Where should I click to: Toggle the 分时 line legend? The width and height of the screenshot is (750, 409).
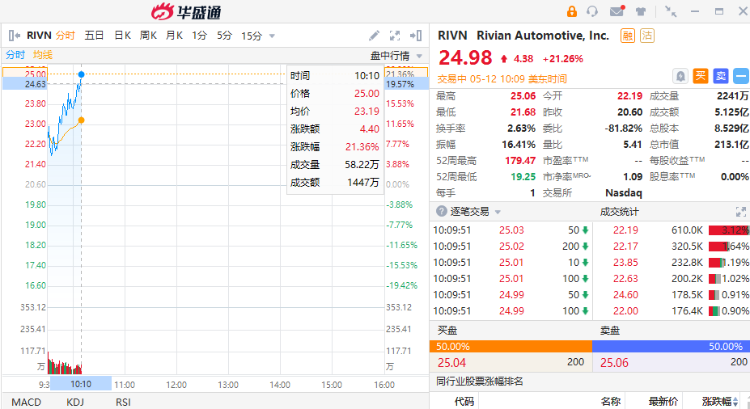[15, 55]
